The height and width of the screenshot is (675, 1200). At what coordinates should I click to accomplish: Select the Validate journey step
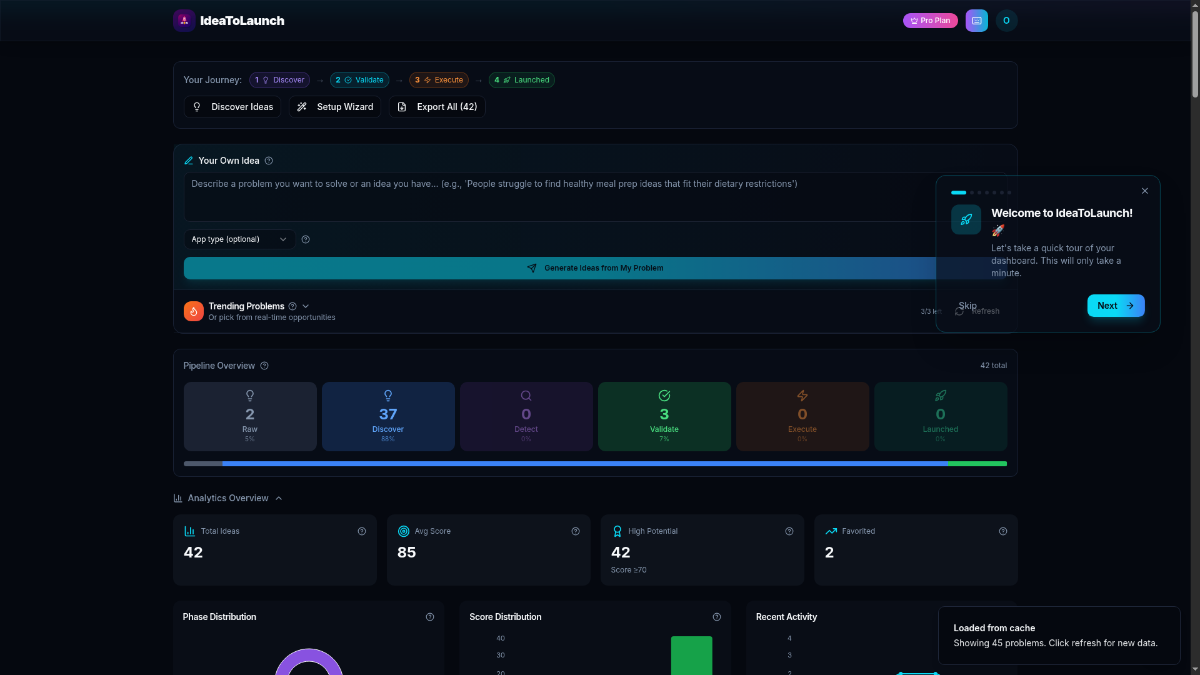click(359, 80)
